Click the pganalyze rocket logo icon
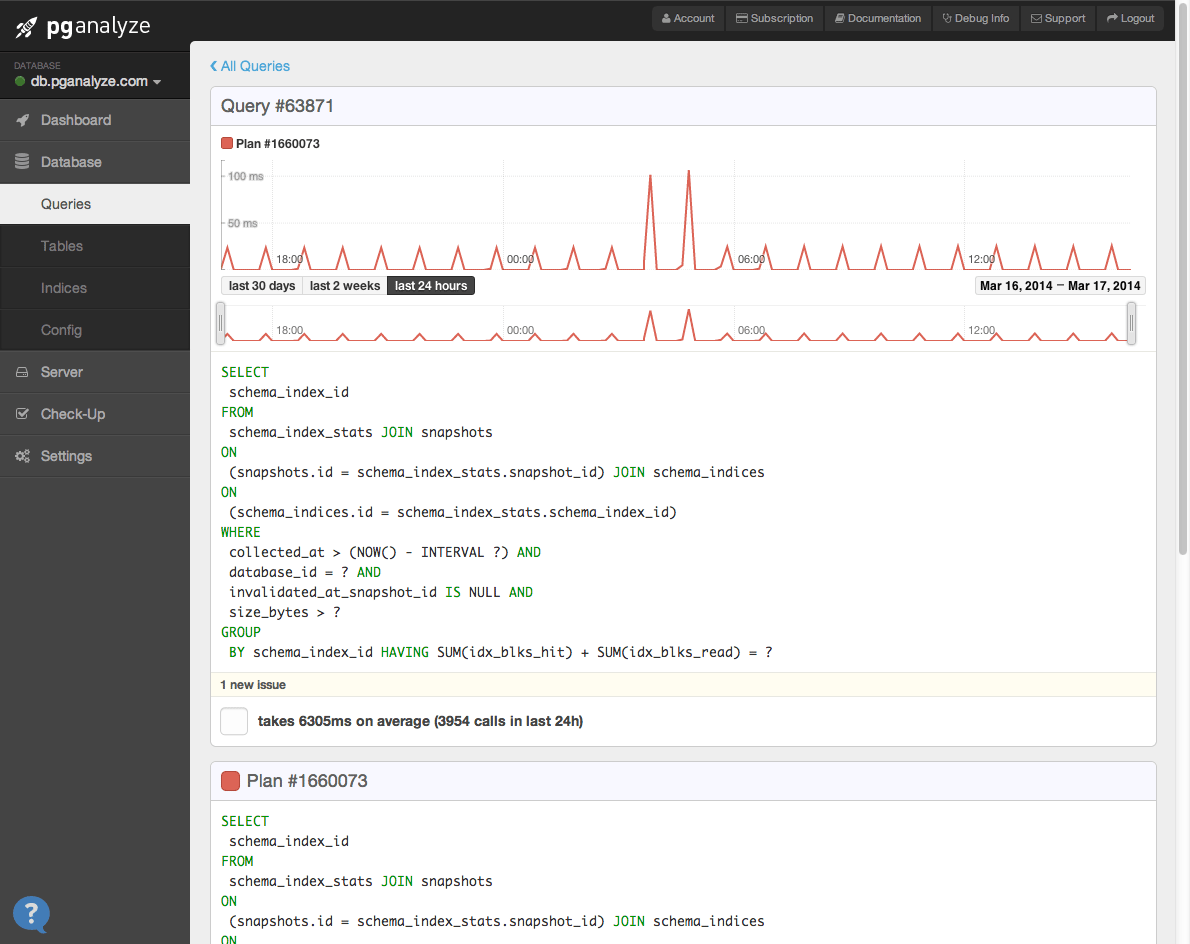Screen dimensions: 1190x944 pyautogui.click(x=26, y=28)
